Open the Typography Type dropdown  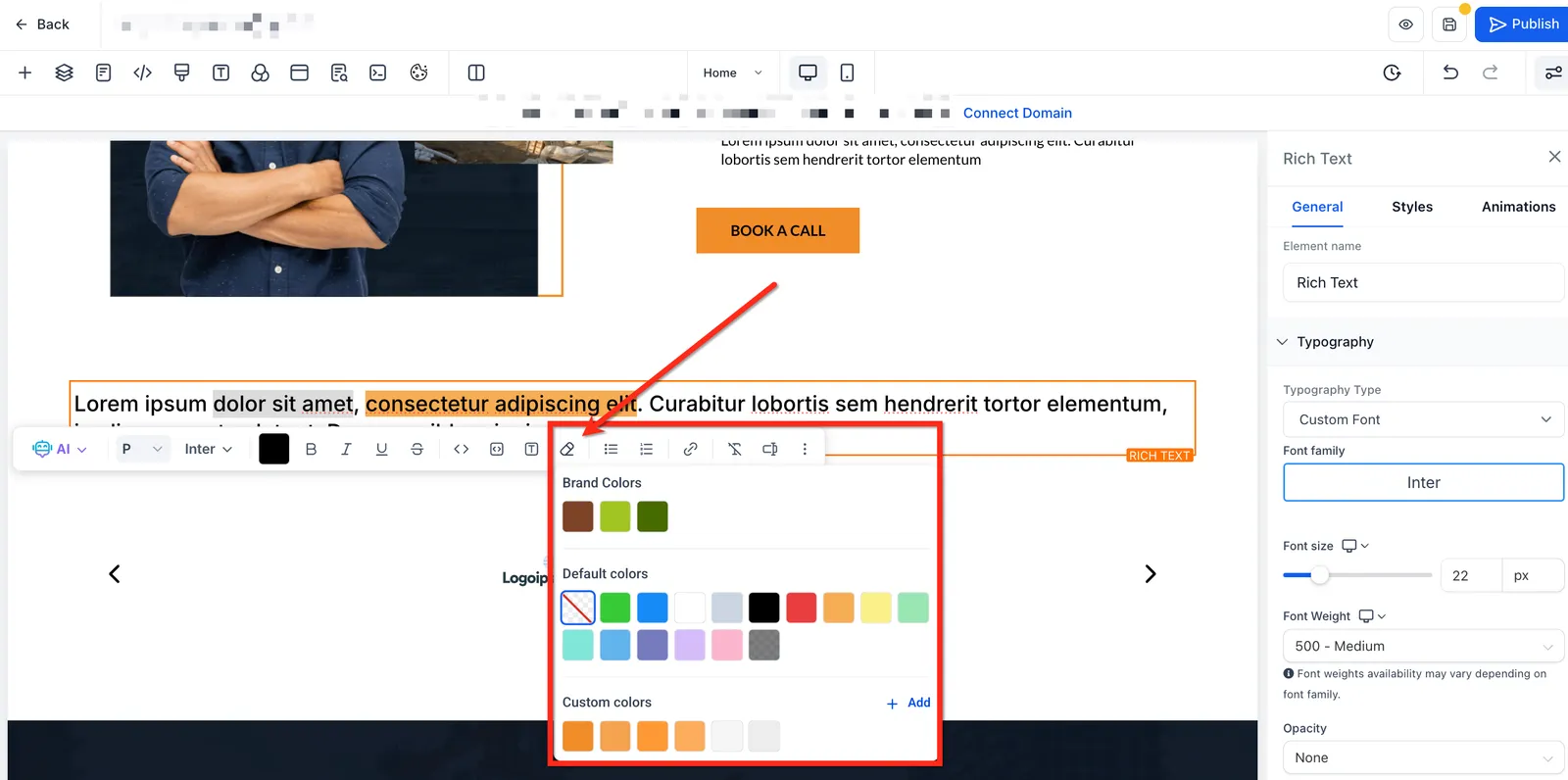(1423, 419)
